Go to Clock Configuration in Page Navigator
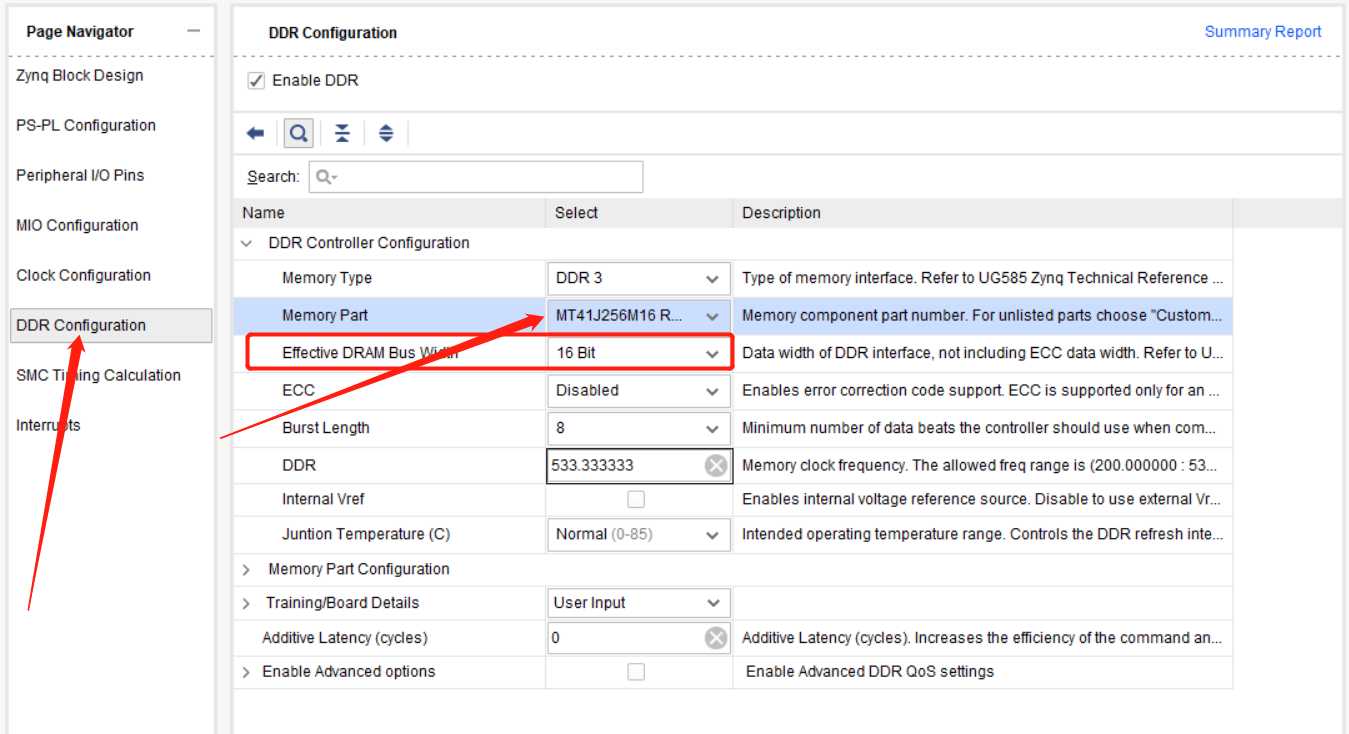Image resolution: width=1349 pixels, height=734 pixels. pyautogui.click(x=83, y=275)
